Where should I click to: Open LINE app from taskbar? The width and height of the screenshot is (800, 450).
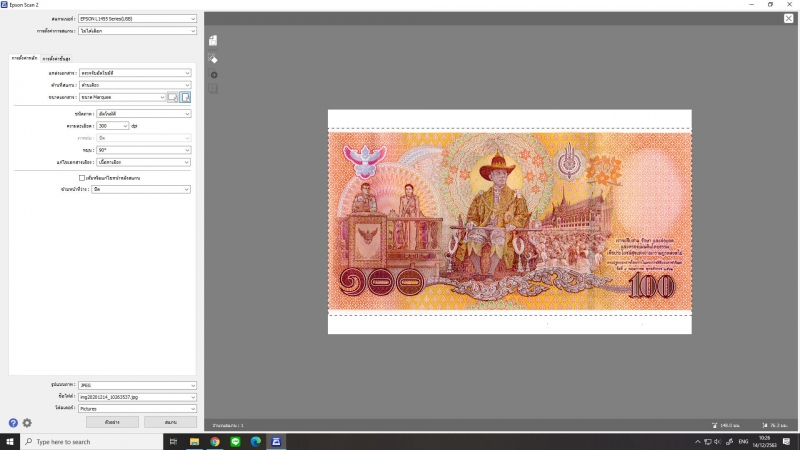235,441
